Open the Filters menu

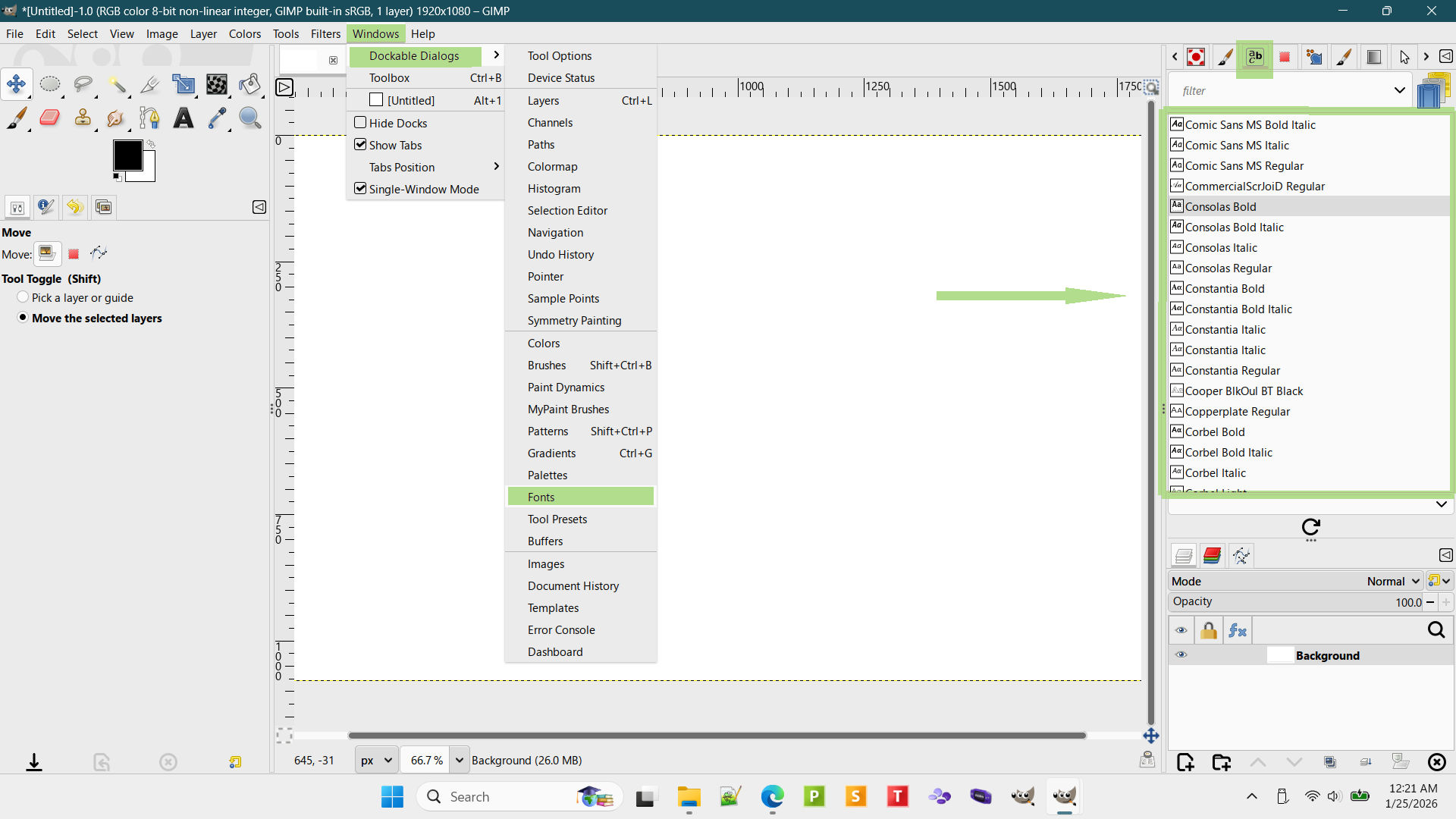tap(325, 34)
